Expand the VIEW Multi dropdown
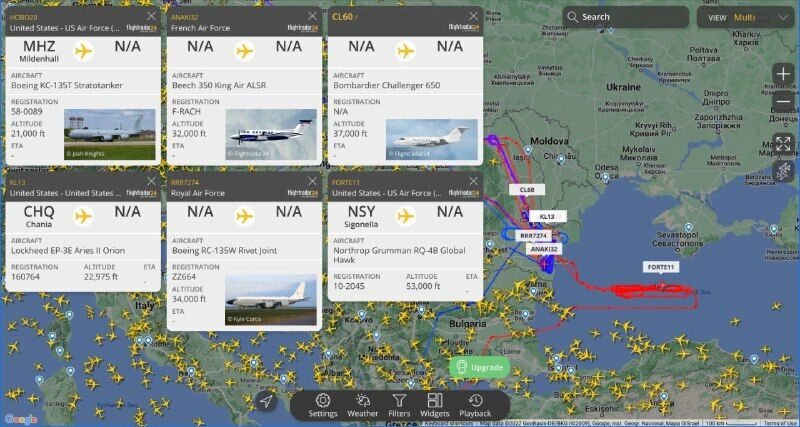This screenshot has width=800, height=427. click(x=746, y=17)
